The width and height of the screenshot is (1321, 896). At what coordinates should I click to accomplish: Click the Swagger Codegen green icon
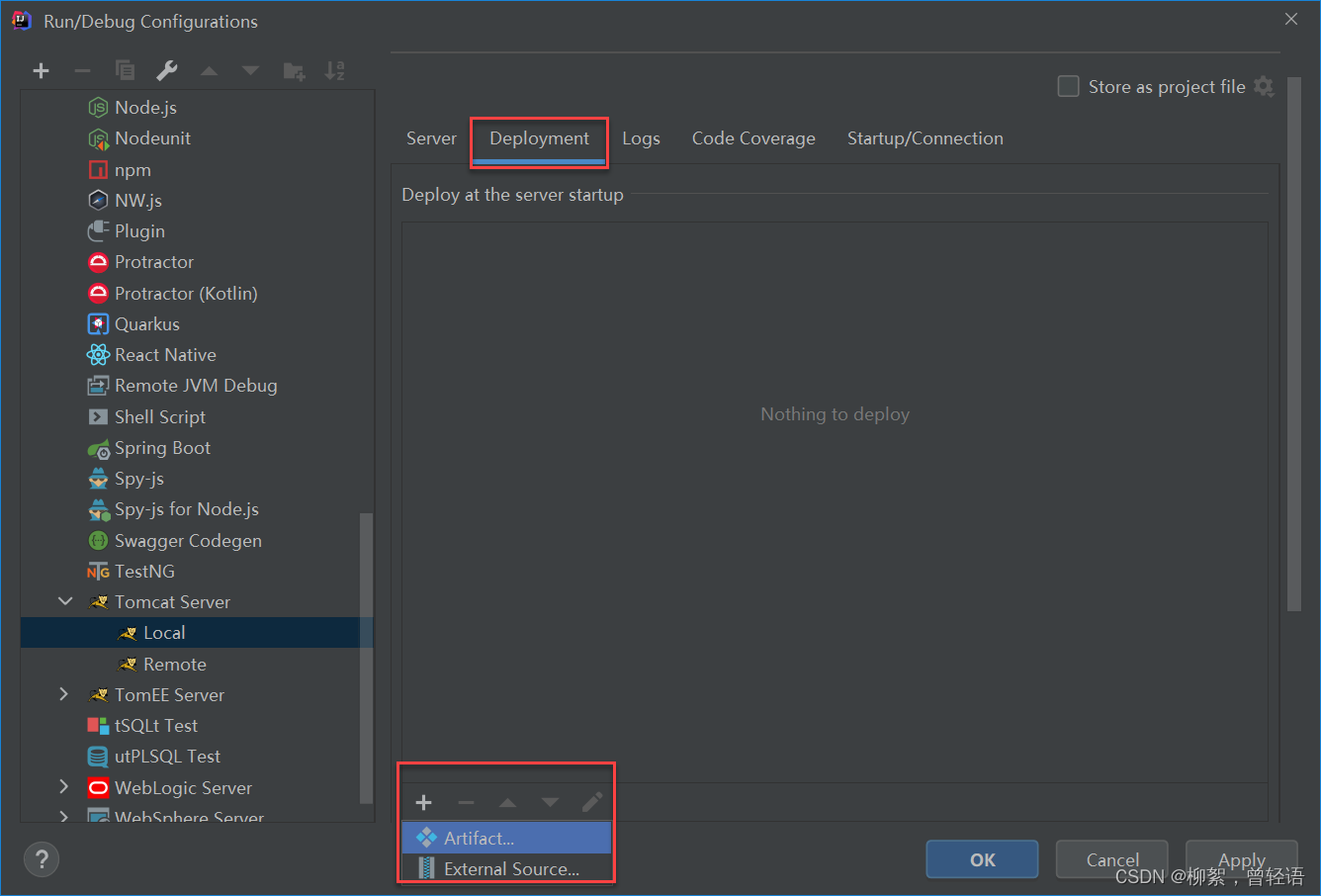coord(98,541)
